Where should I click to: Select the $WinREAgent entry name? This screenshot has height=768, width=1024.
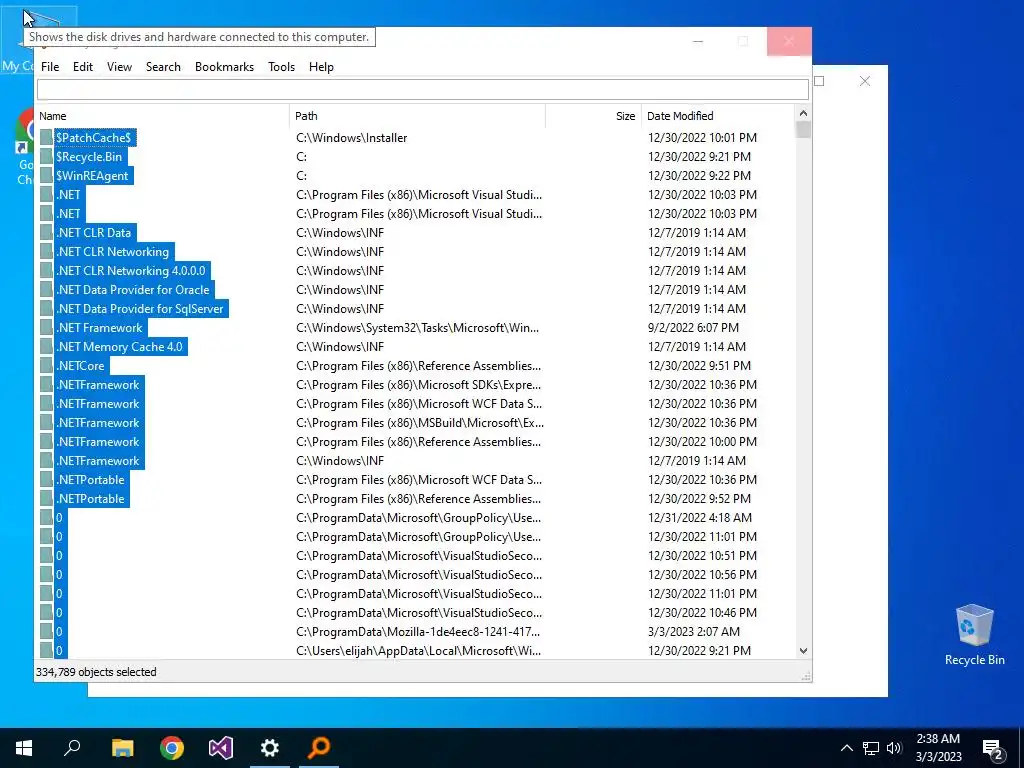[x=92, y=175]
